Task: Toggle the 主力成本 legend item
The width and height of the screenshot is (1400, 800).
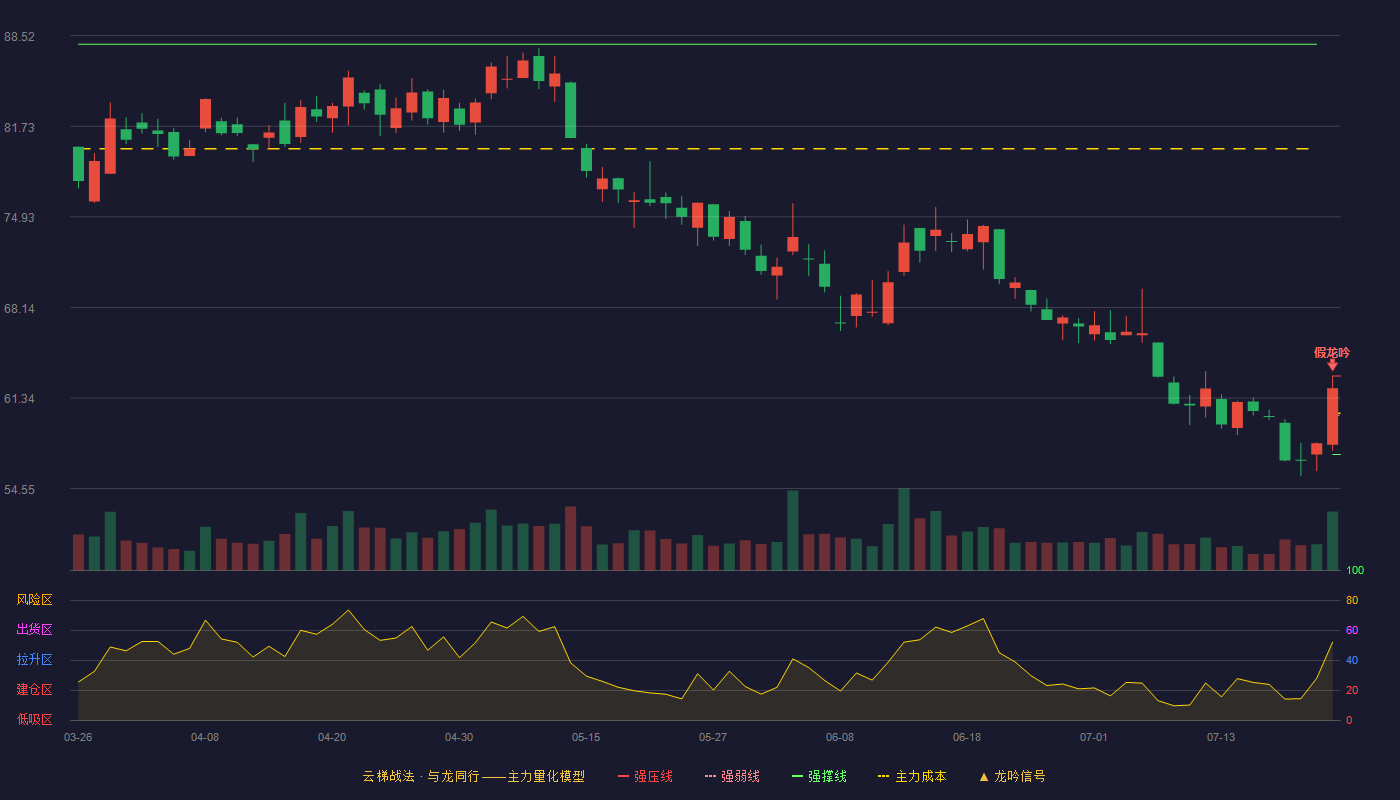Action: [x=912, y=776]
